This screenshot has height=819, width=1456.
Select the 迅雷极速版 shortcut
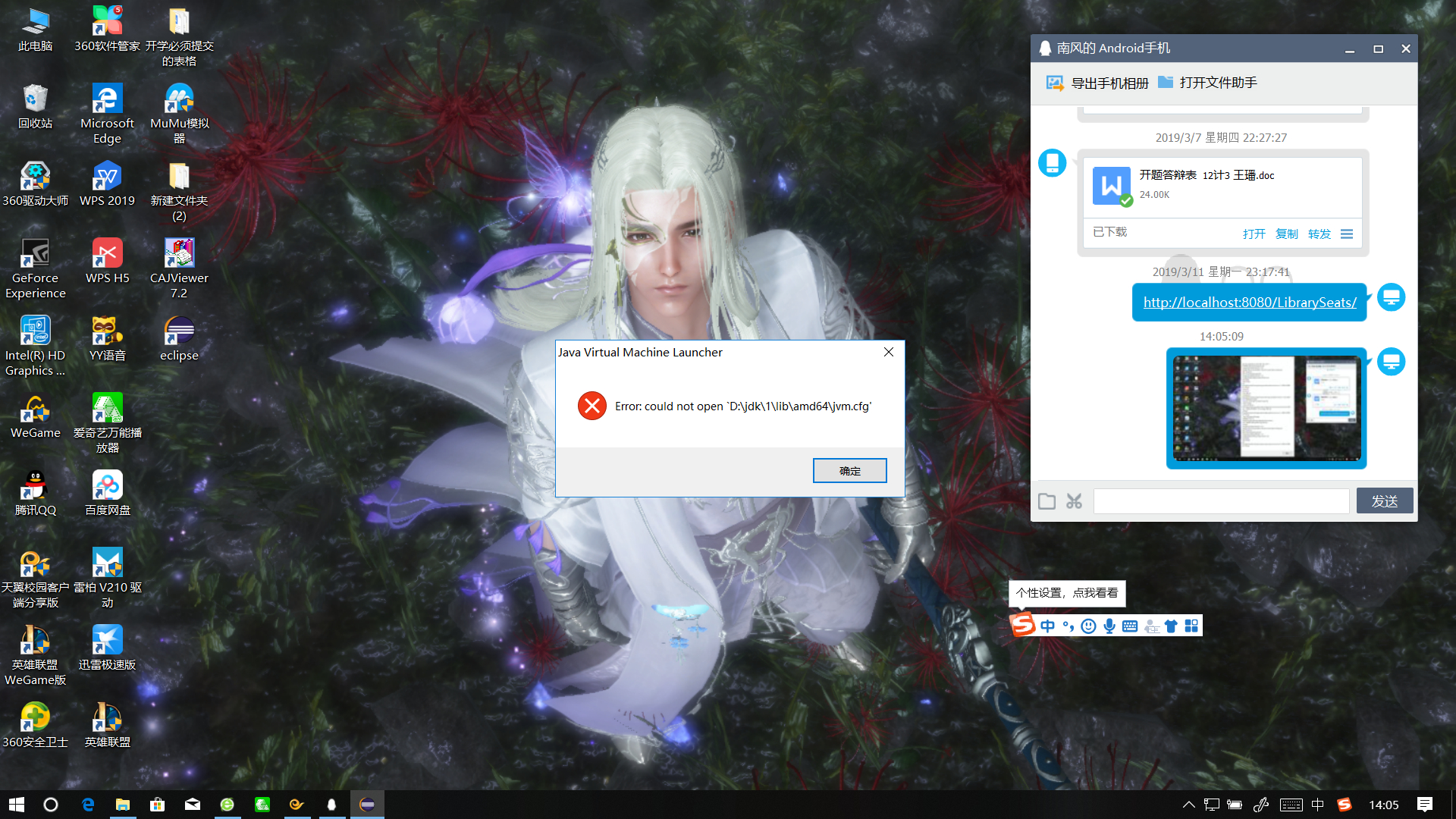point(108,649)
